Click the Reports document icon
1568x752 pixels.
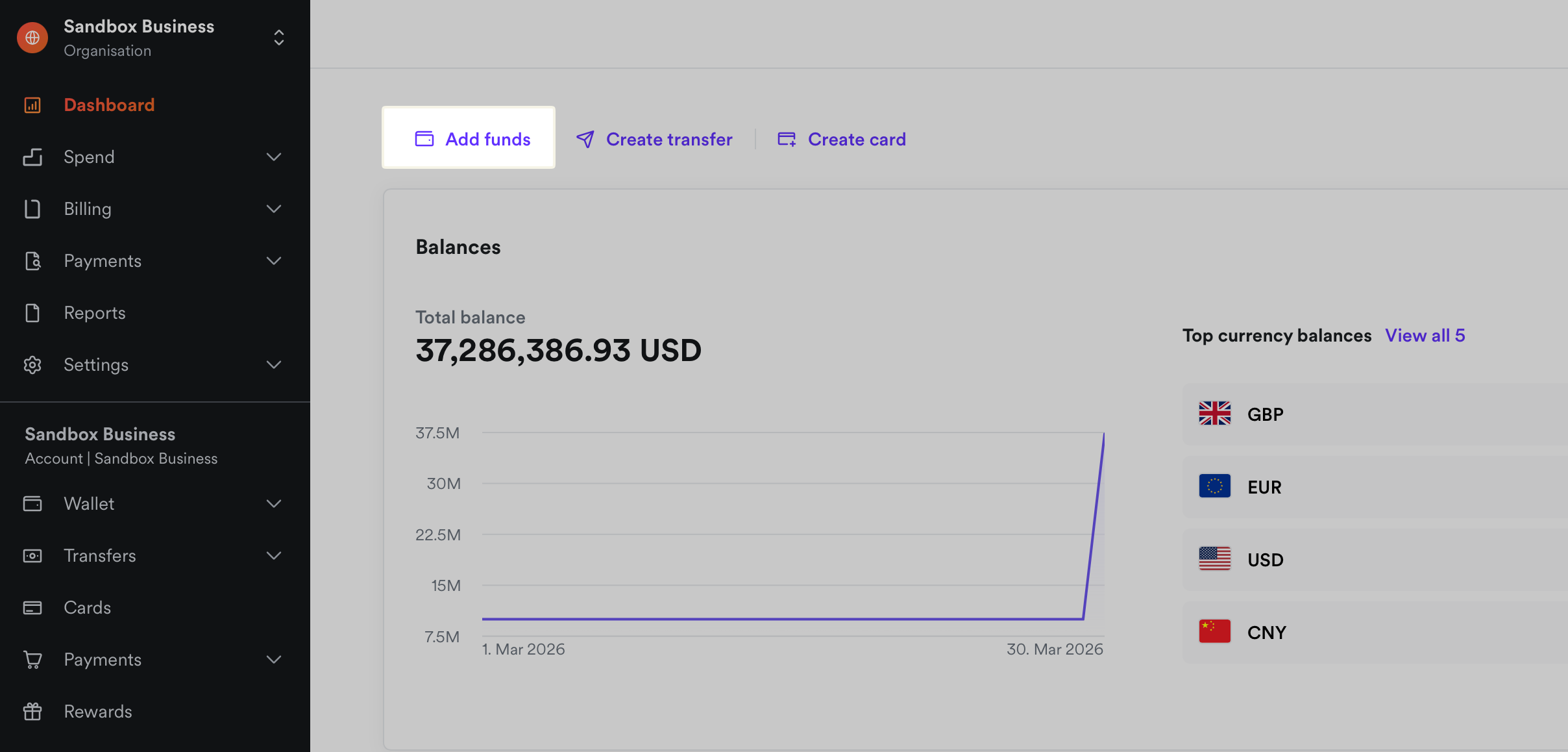(32, 313)
